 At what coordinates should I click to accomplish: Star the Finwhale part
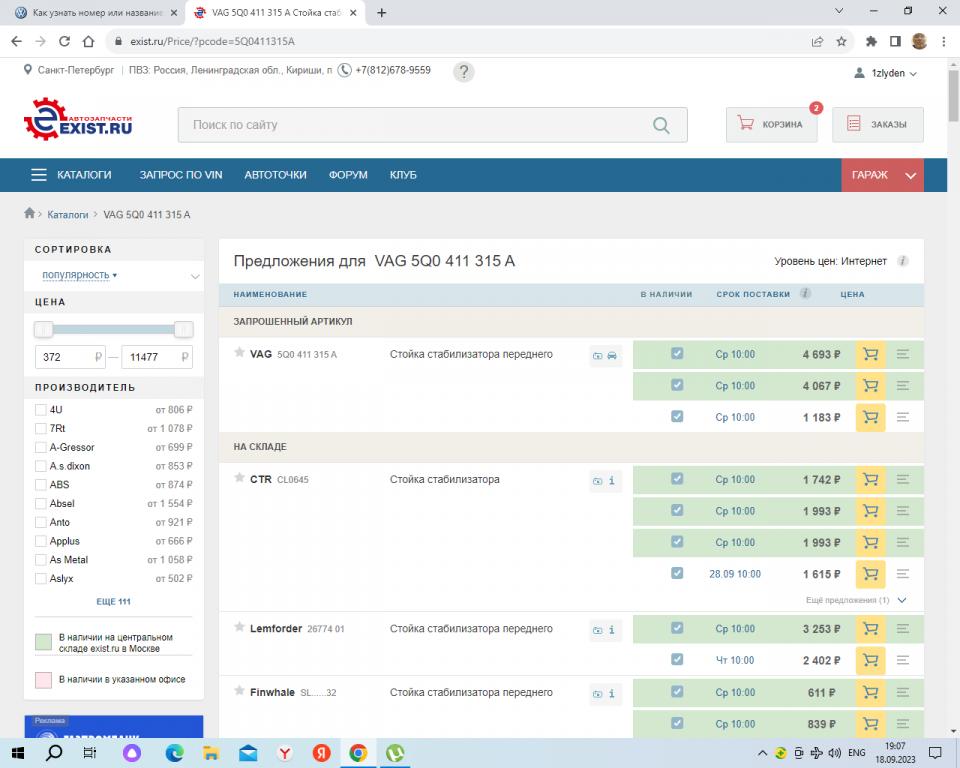[239, 691]
